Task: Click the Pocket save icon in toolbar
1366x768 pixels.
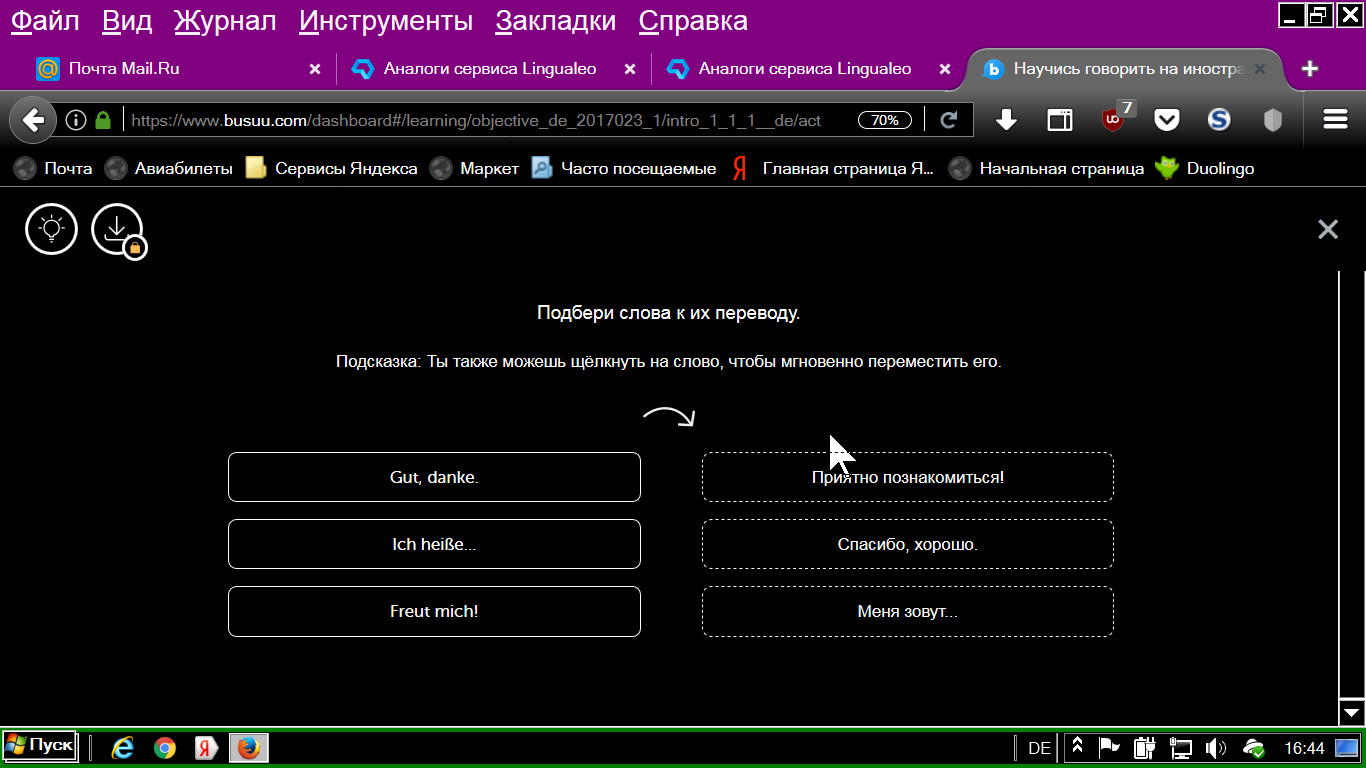Action: click(1165, 120)
